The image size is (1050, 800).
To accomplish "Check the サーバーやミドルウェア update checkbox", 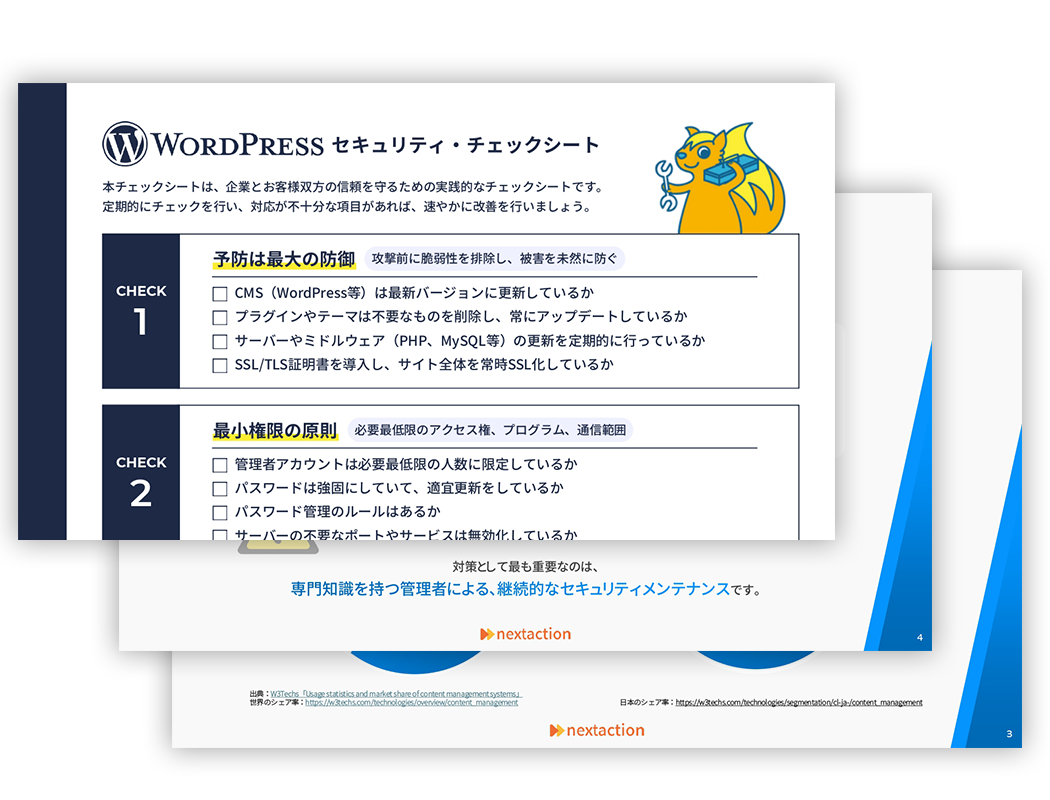I will coord(220,342).
